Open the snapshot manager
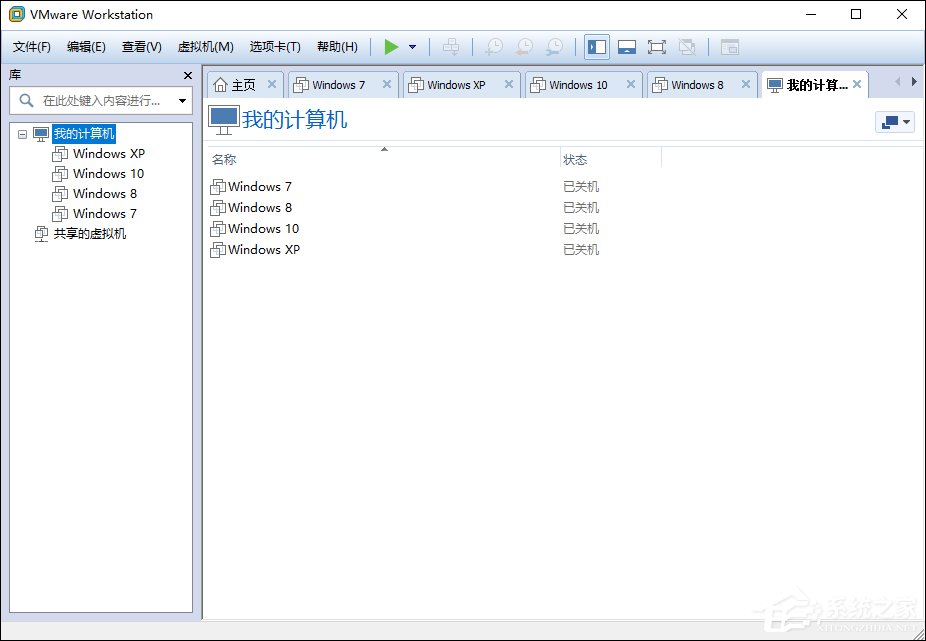This screenshot has width=926, height=641. (553, 46)
